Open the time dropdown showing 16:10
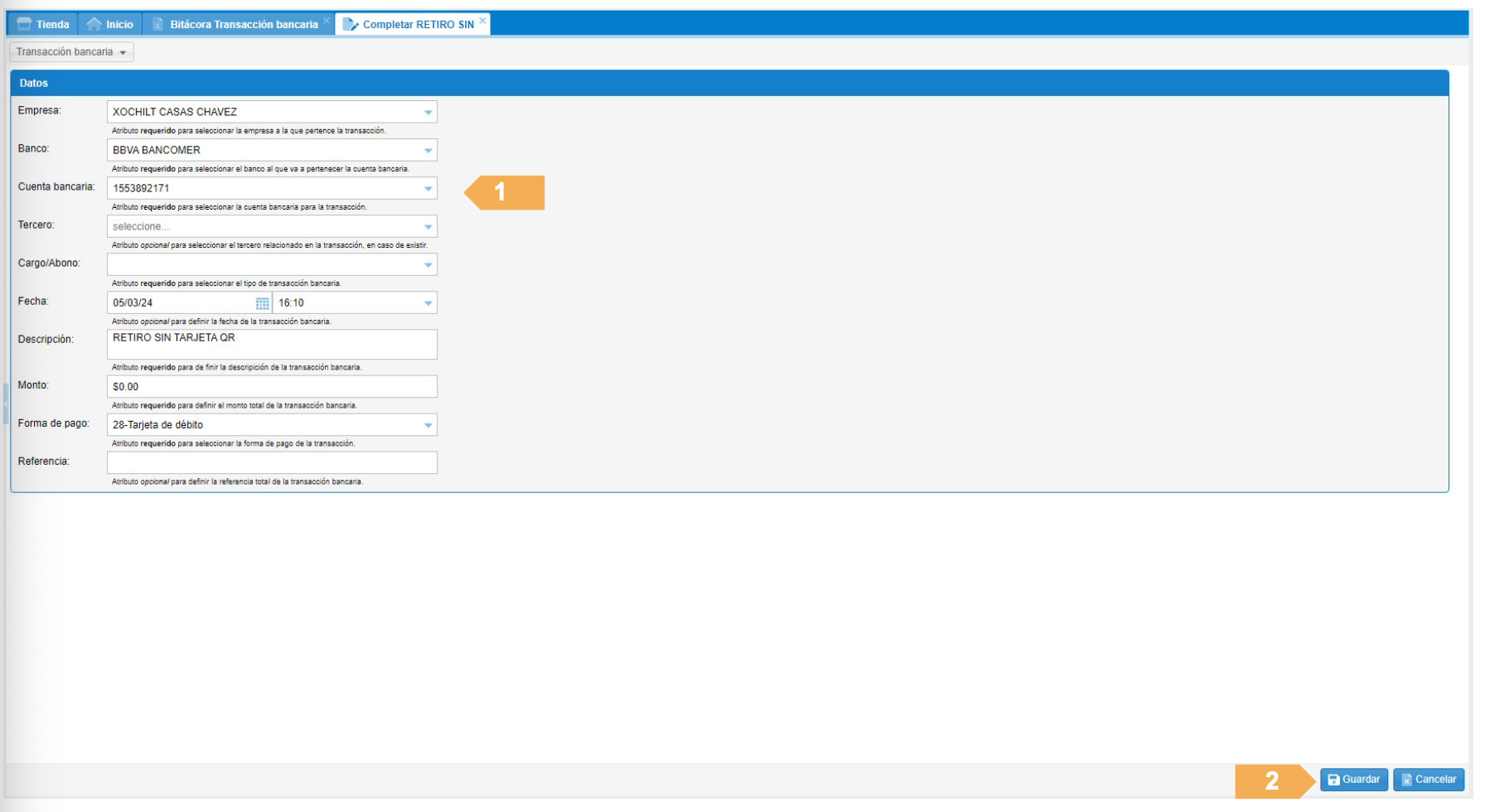The width and height of the screenshot is (1485, 812). coord(428,303)
